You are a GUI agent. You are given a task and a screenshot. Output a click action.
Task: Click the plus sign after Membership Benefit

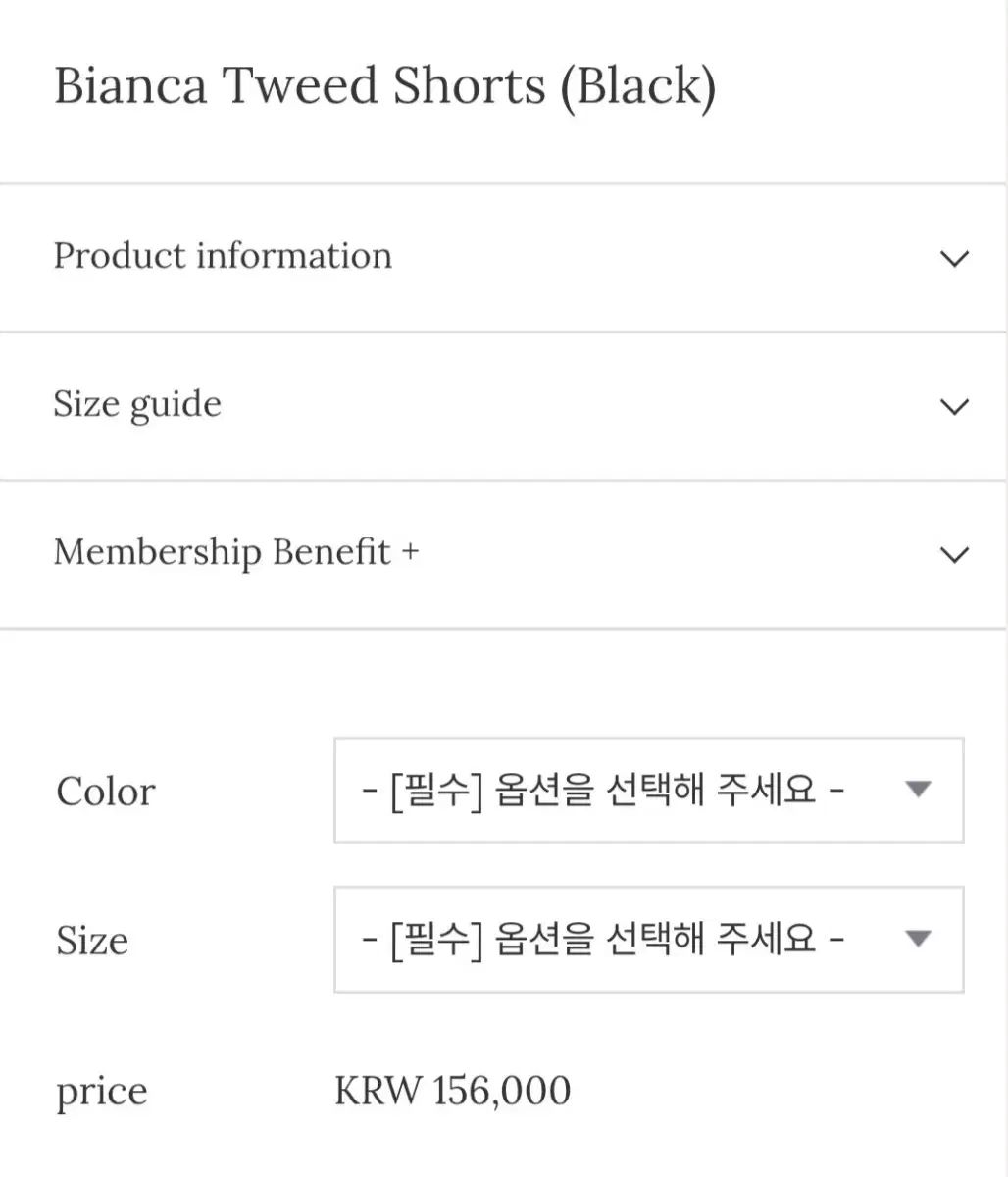410,551
